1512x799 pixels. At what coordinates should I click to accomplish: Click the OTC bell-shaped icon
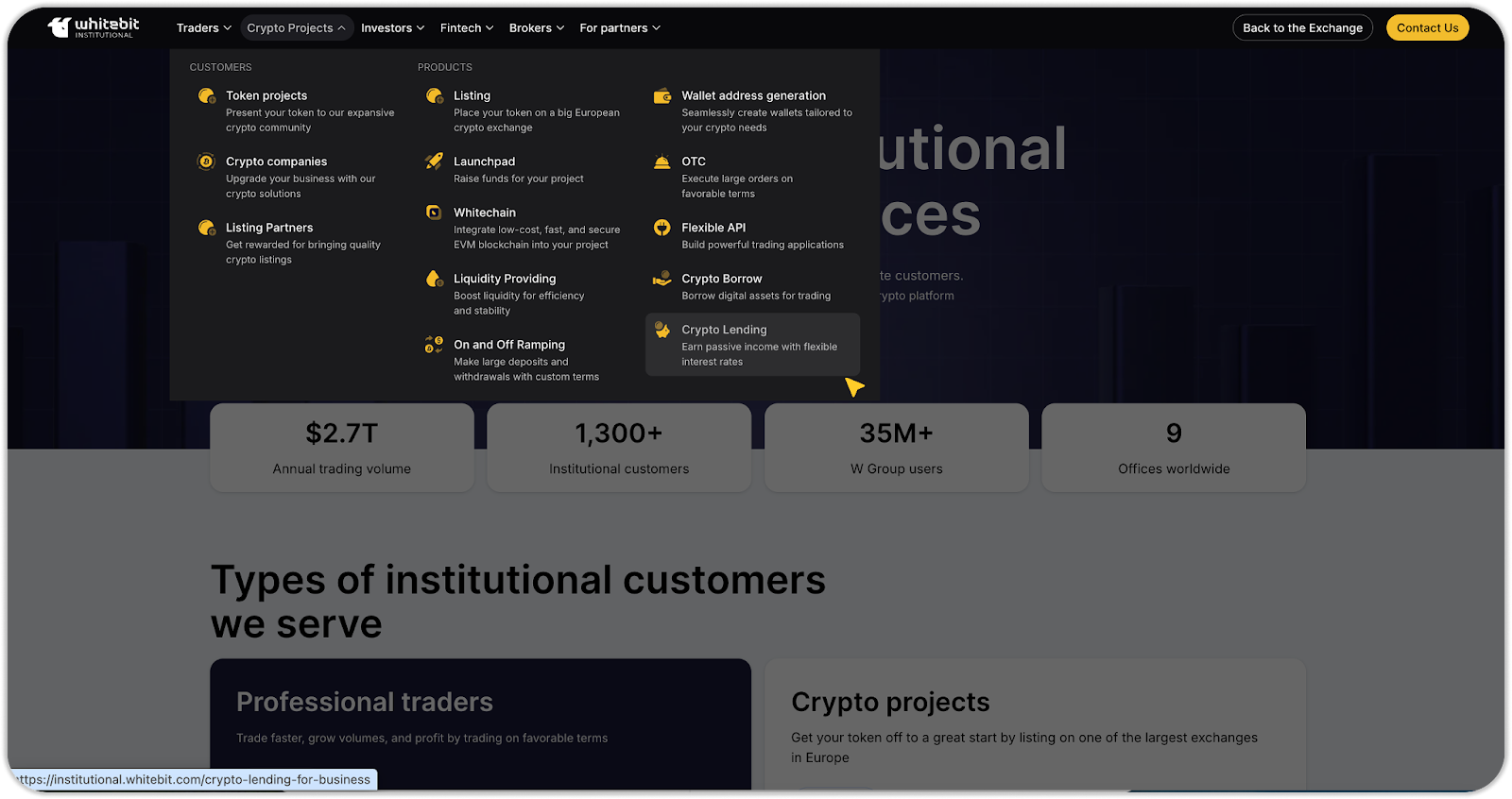(662, 162)
